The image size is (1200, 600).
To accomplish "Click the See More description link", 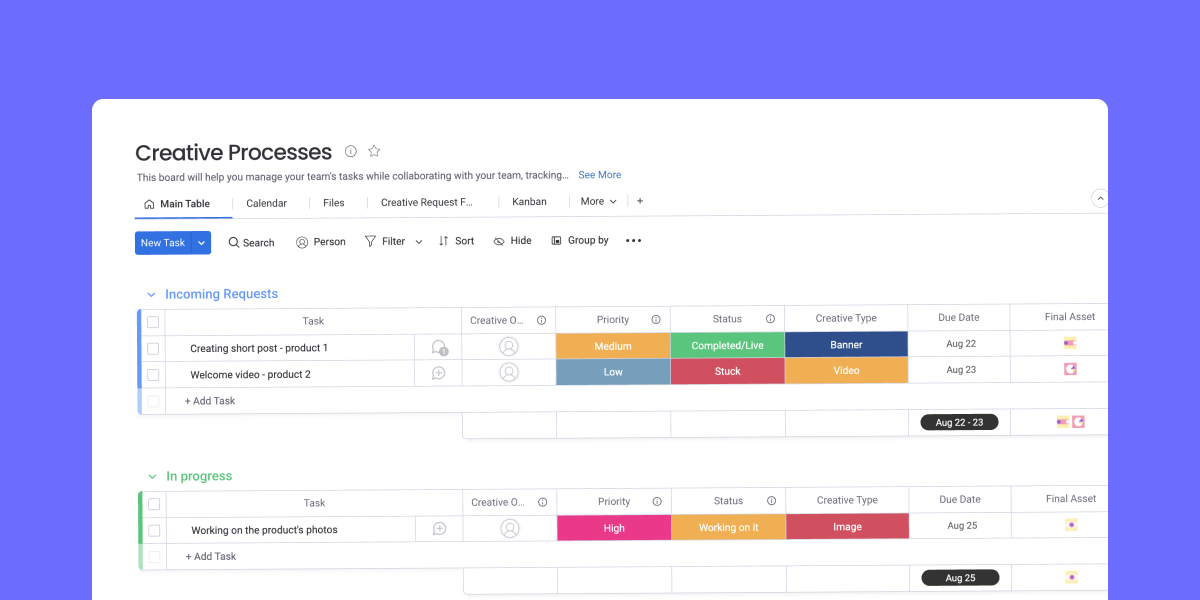I will click(599, 175).
